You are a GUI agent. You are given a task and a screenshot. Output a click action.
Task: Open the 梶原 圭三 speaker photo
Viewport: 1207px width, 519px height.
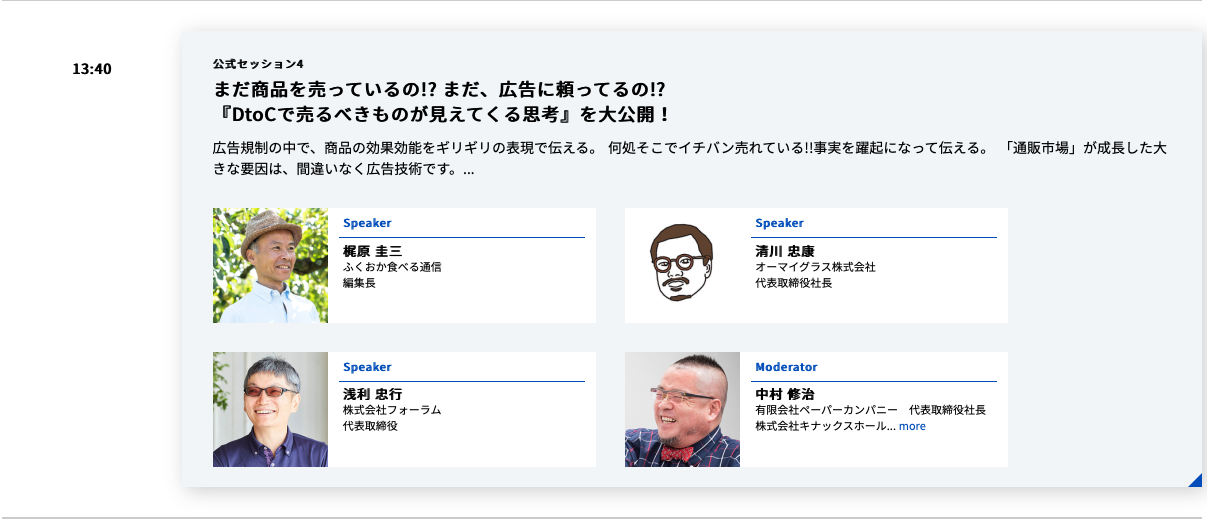(270, 265)
